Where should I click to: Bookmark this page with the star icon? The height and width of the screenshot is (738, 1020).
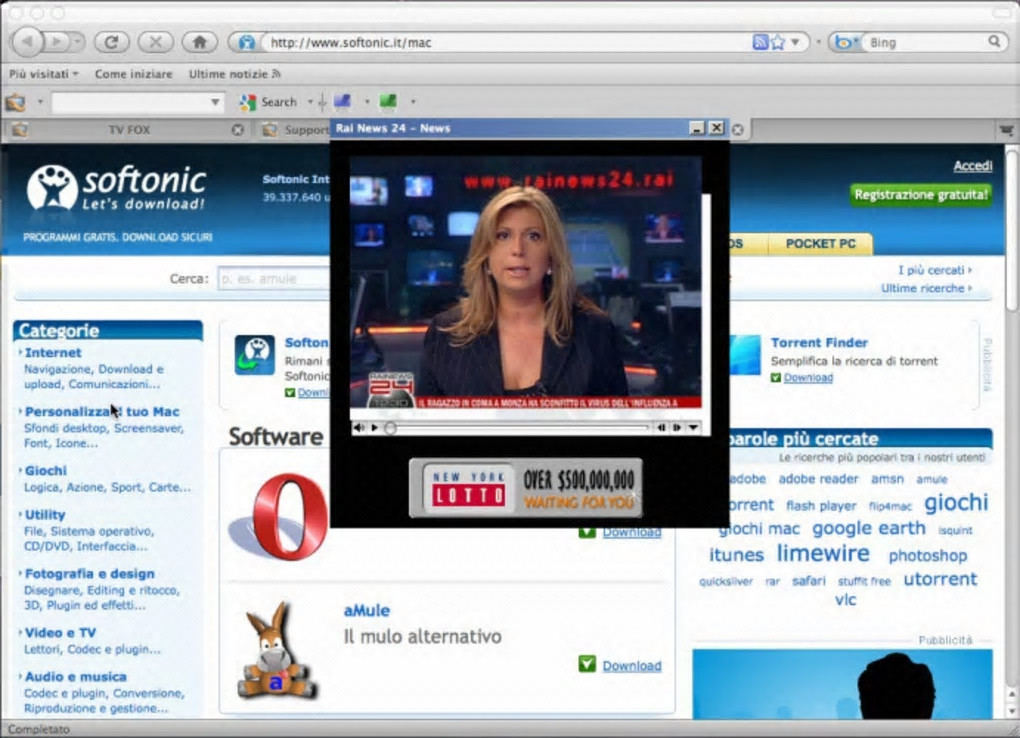[x=777, y=42]
